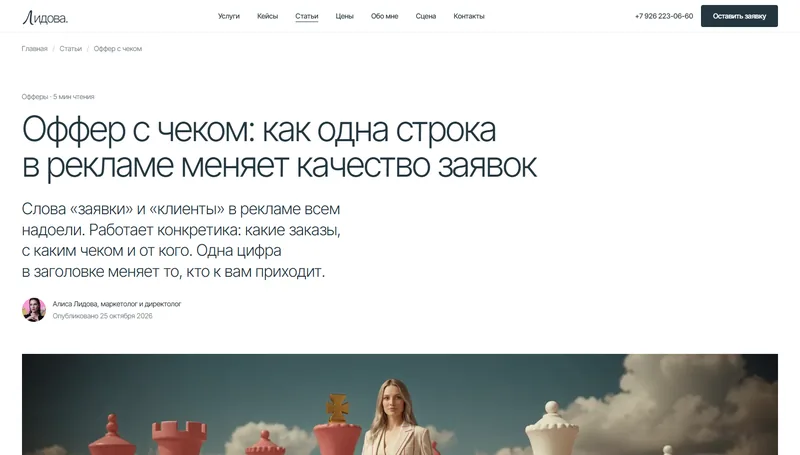Click the article headline Оффер с чеком
This screenshot has height=455, width=800.
point(279,147)
